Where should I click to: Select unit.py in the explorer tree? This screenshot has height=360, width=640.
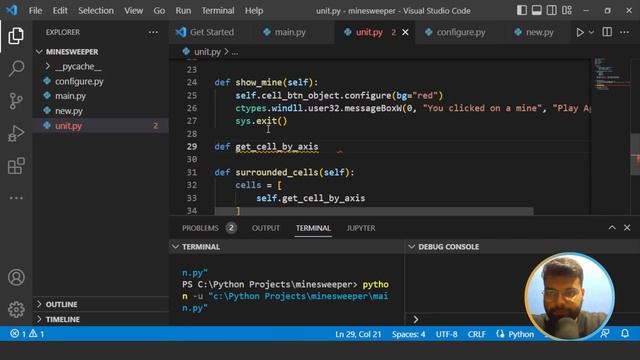[101, 126]
